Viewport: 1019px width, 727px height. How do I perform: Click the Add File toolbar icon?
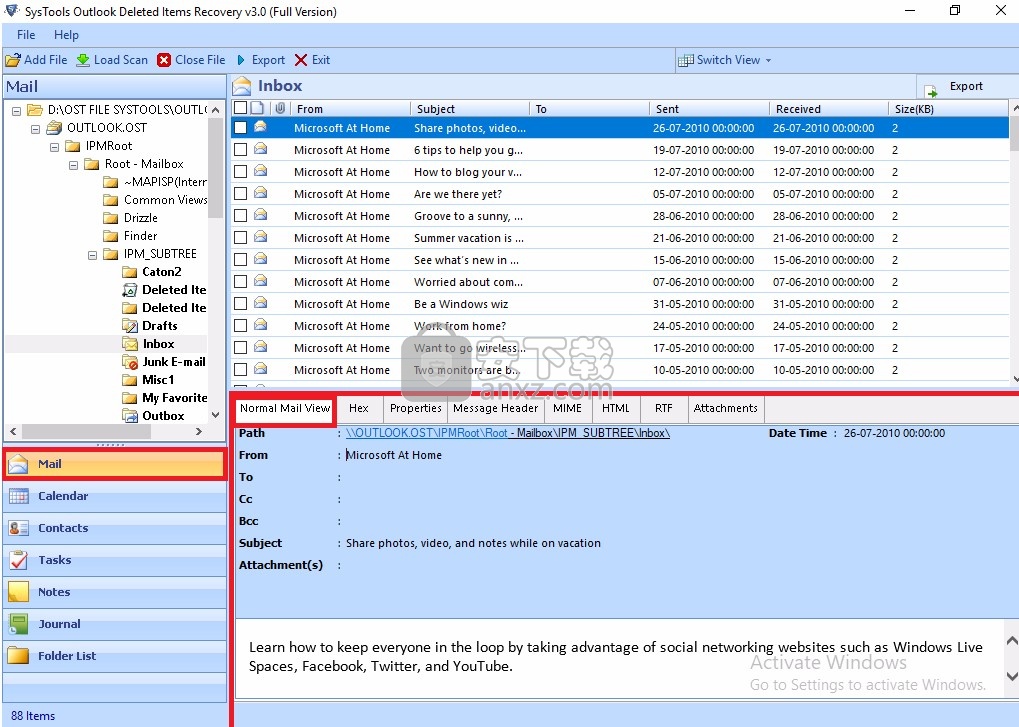click(x=13, y=60)
